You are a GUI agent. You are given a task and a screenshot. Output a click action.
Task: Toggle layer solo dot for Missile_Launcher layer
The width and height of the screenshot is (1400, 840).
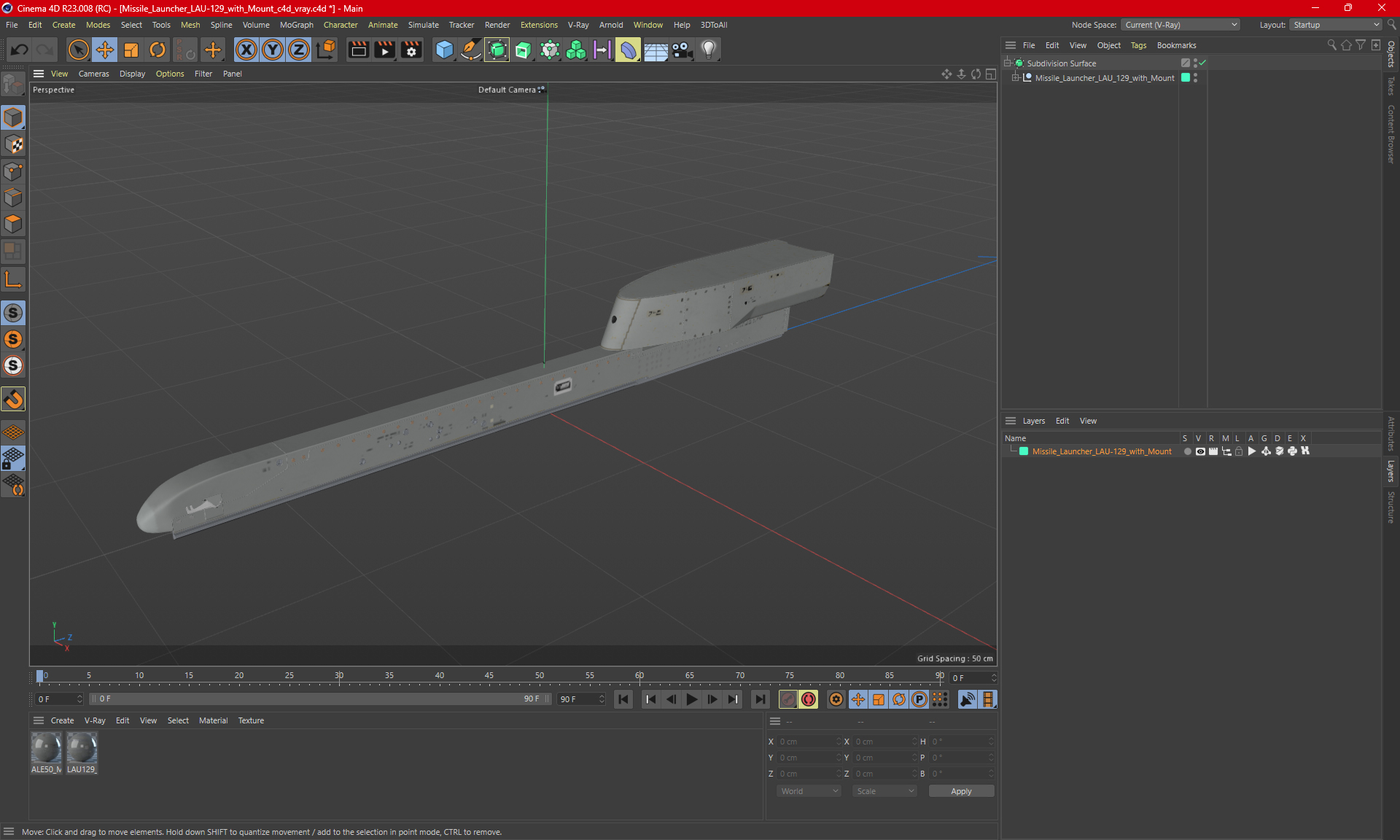[1187, 451]
